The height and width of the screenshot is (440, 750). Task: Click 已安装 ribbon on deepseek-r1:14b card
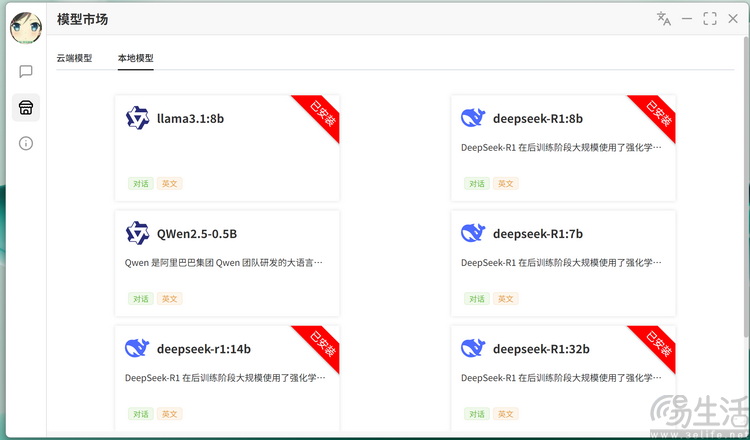322,344
